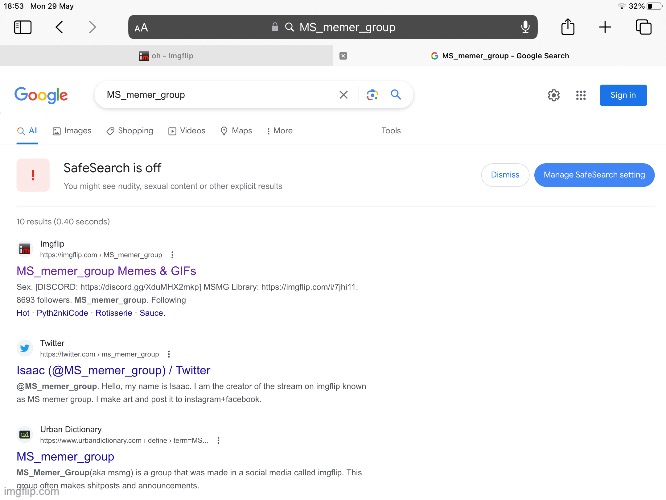Open options menu for Imgflip result

tap(172, 255)
